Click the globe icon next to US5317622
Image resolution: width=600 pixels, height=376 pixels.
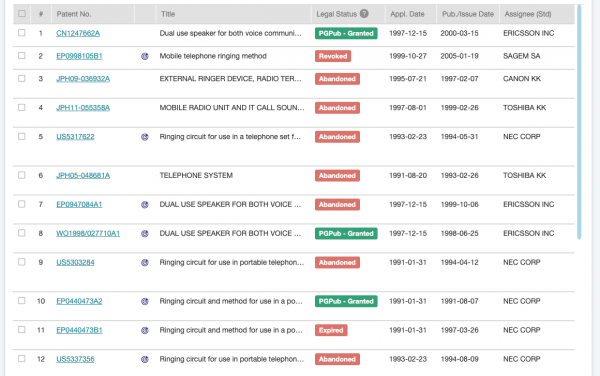(x=145, y=137)
